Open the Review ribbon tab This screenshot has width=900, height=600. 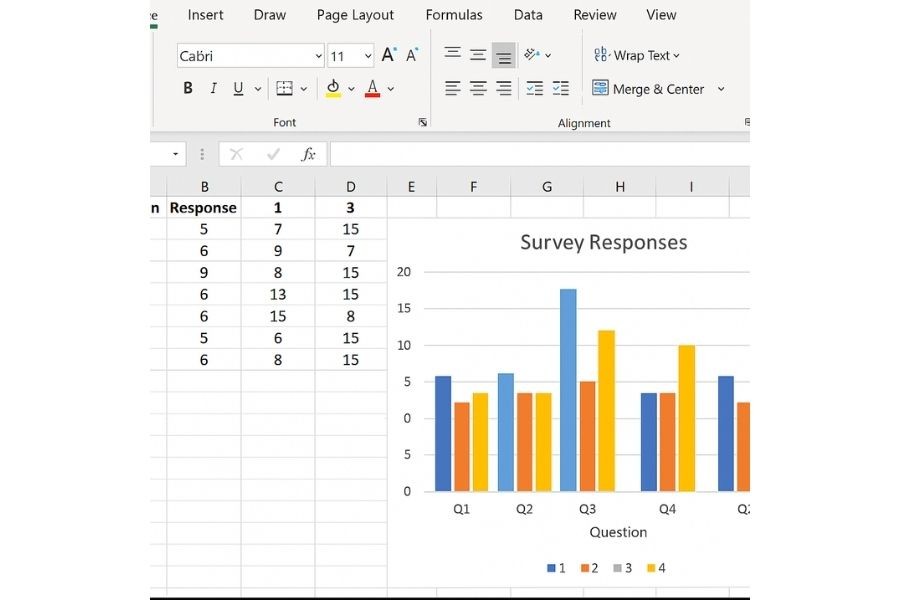595,15
